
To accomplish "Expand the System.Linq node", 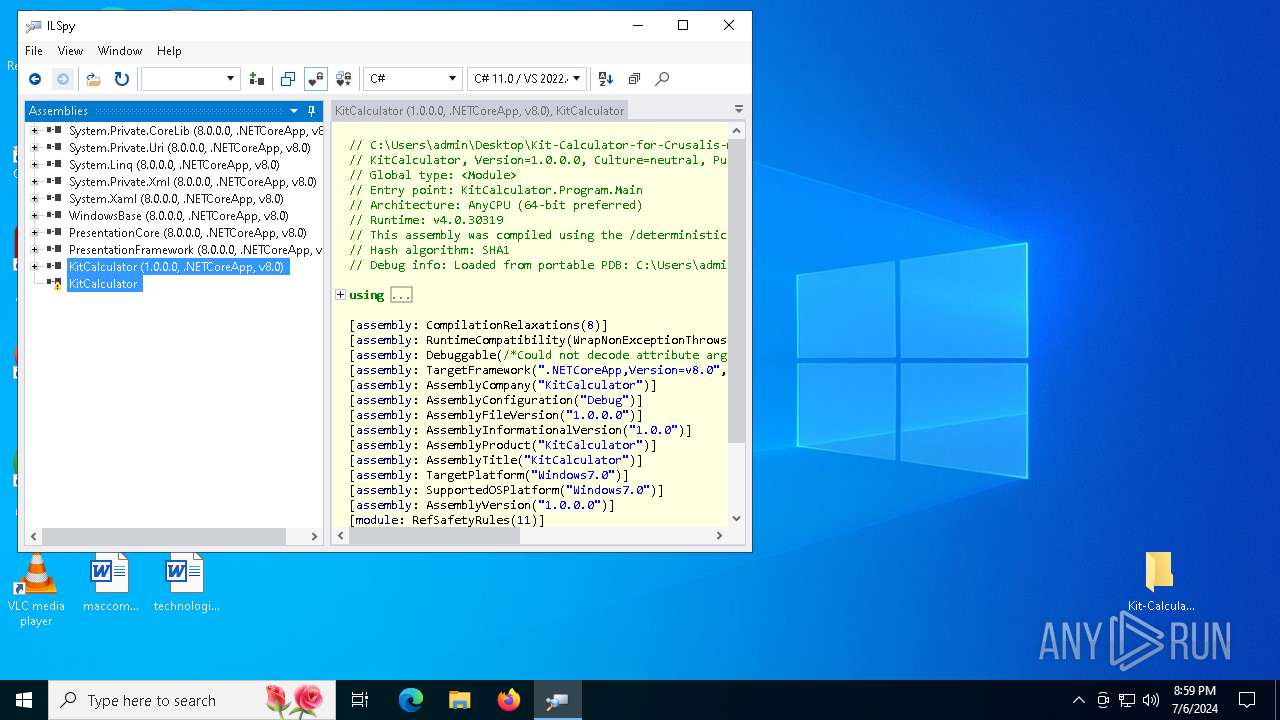I will [x=35, y=165].
